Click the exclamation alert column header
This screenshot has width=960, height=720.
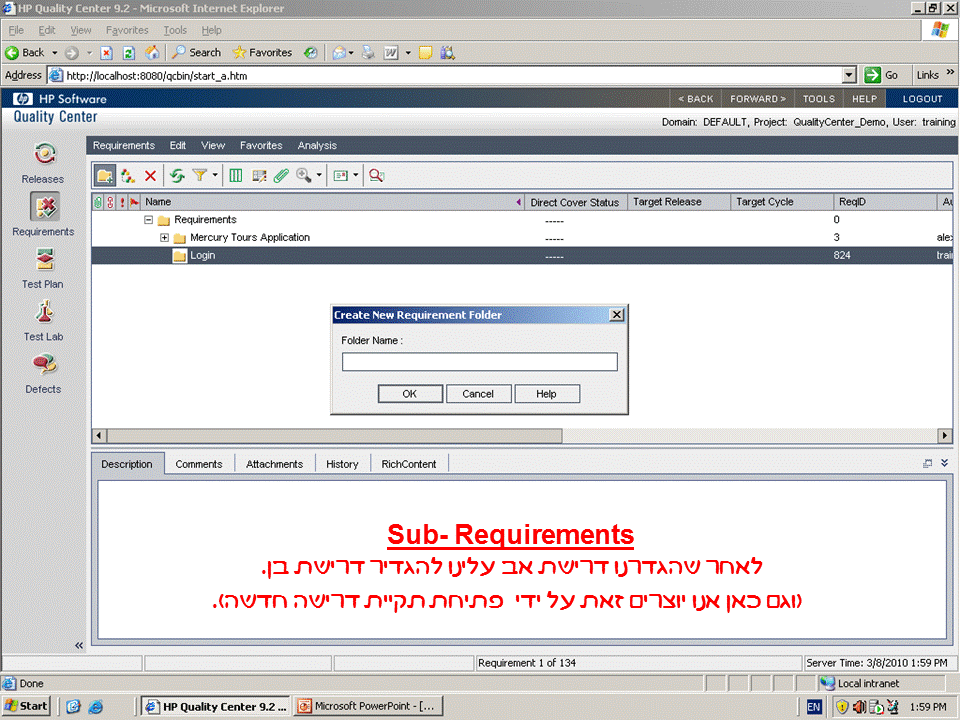tap(122, 202)
